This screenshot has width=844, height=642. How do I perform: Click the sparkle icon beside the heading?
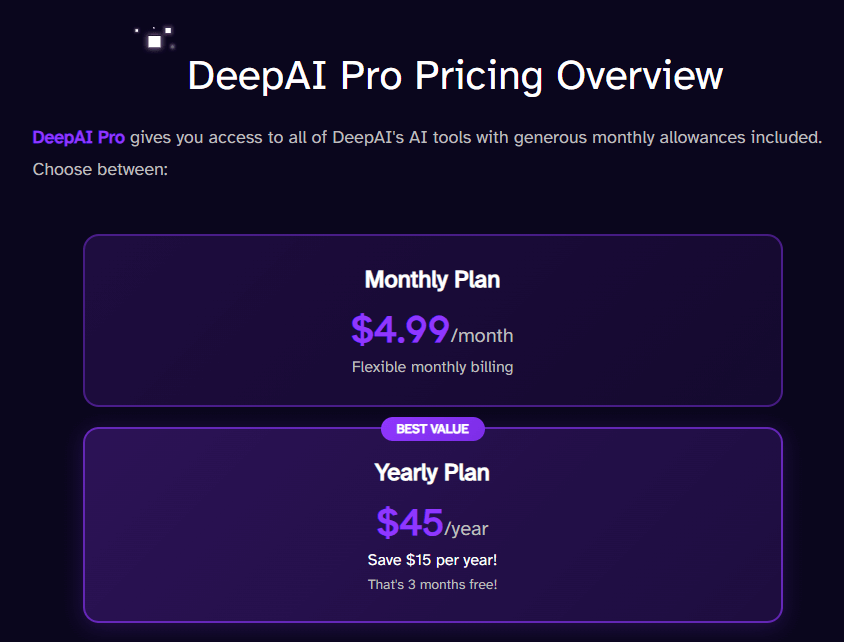point(155,38)
